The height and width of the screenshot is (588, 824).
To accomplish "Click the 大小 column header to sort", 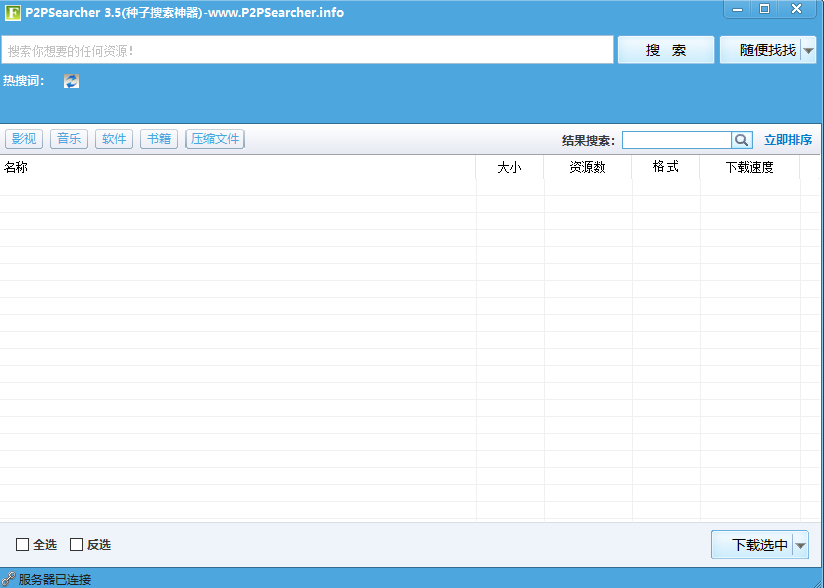I will [511, 167].
